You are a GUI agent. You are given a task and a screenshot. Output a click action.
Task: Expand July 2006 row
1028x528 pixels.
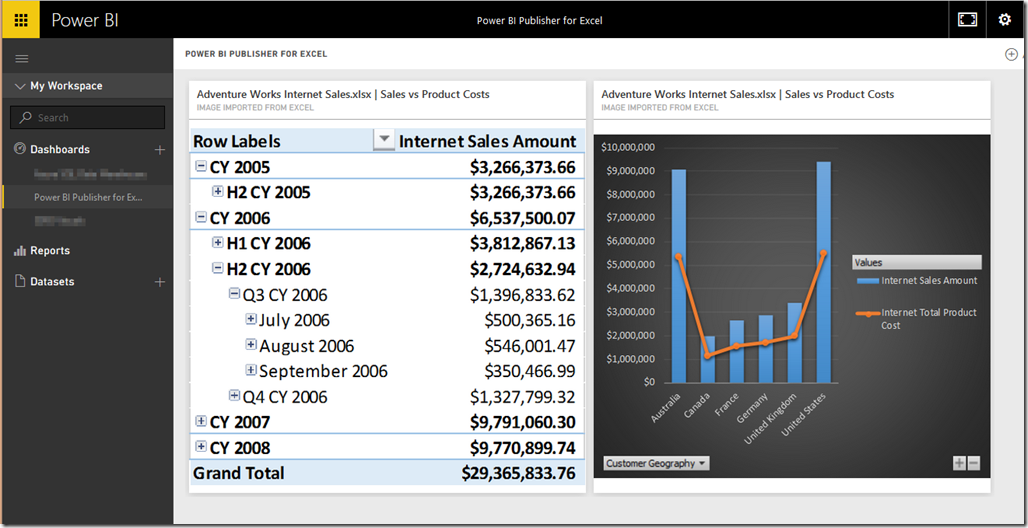click(x=250, y=319)
